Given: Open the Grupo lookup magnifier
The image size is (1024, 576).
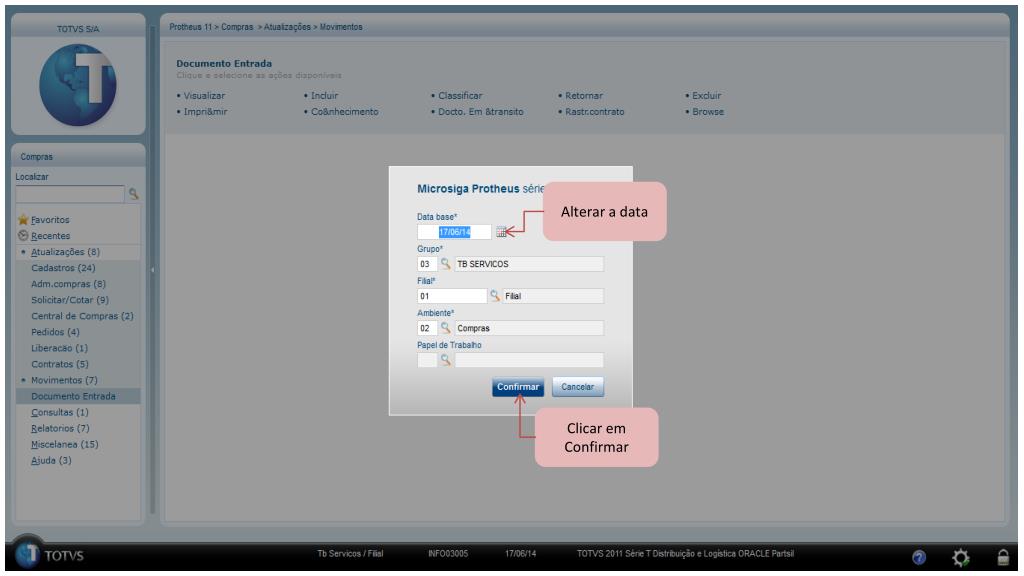Looking at the screenshot, I should pos(445,264).
